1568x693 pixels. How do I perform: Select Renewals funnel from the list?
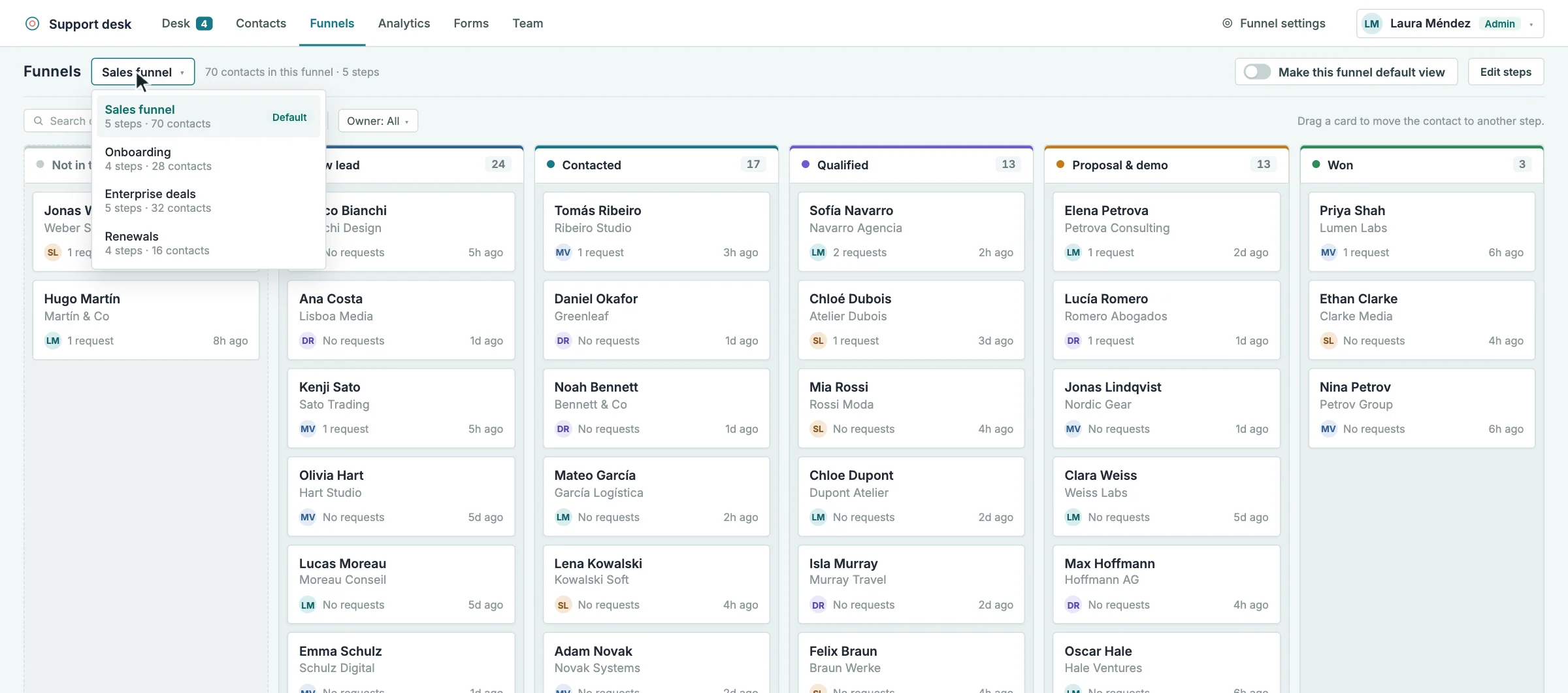tap(208, 243)
